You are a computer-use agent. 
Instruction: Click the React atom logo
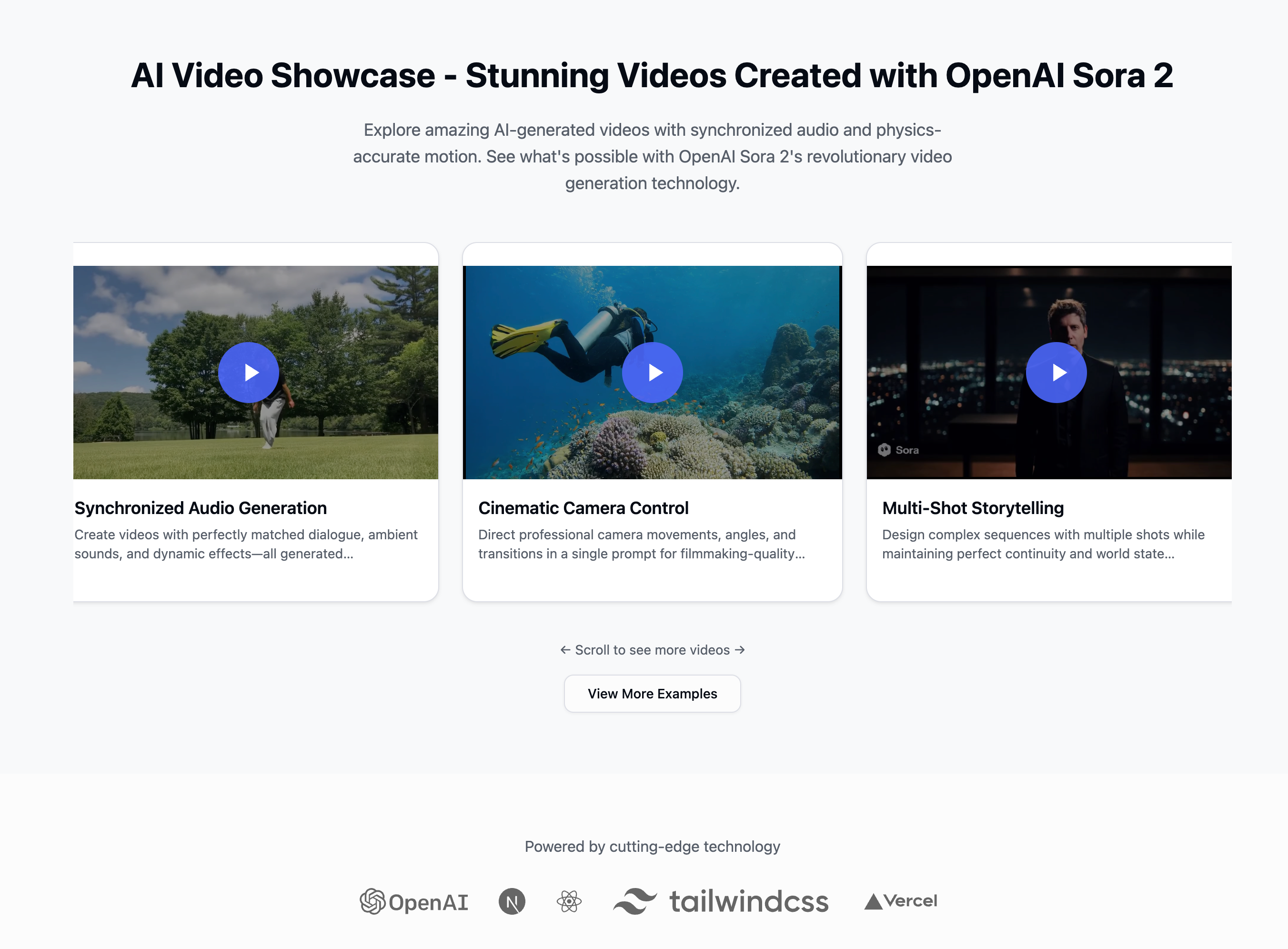tap(569, 901)
